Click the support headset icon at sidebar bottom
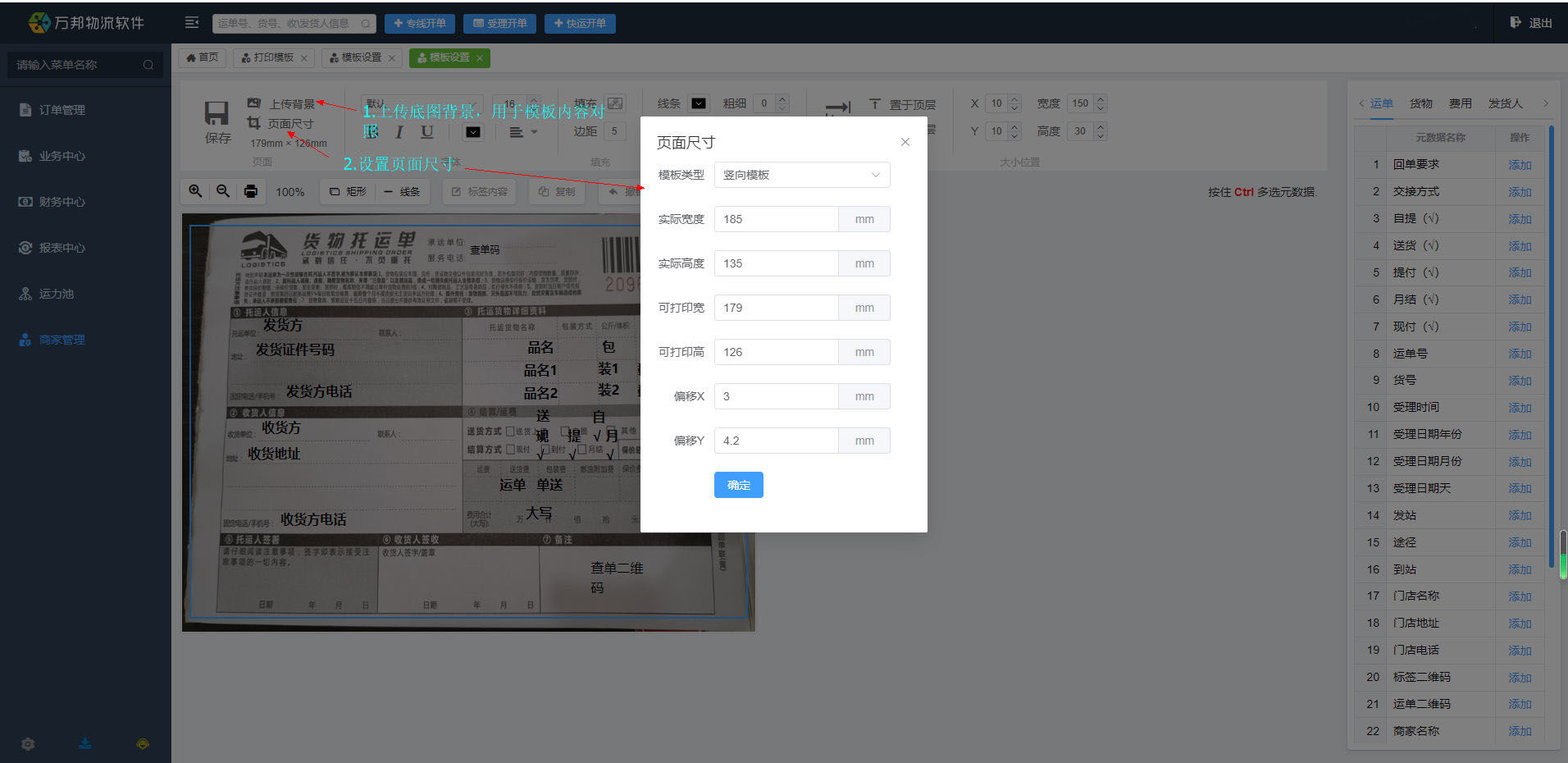 [143, 744]
